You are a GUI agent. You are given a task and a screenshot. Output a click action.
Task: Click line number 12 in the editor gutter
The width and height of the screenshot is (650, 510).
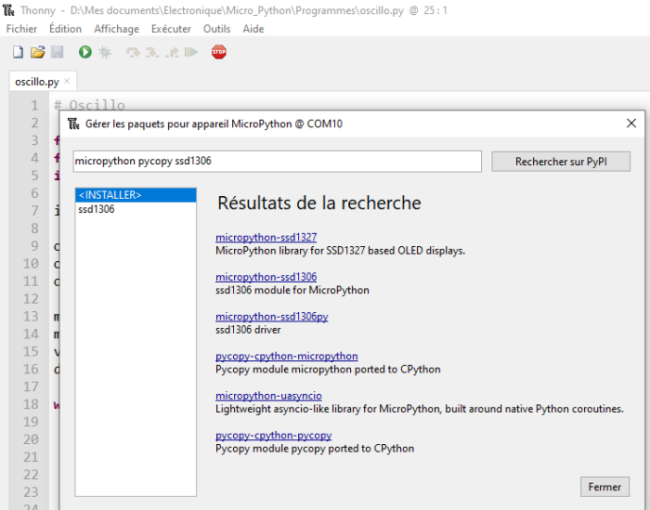(x=31, y=299)
